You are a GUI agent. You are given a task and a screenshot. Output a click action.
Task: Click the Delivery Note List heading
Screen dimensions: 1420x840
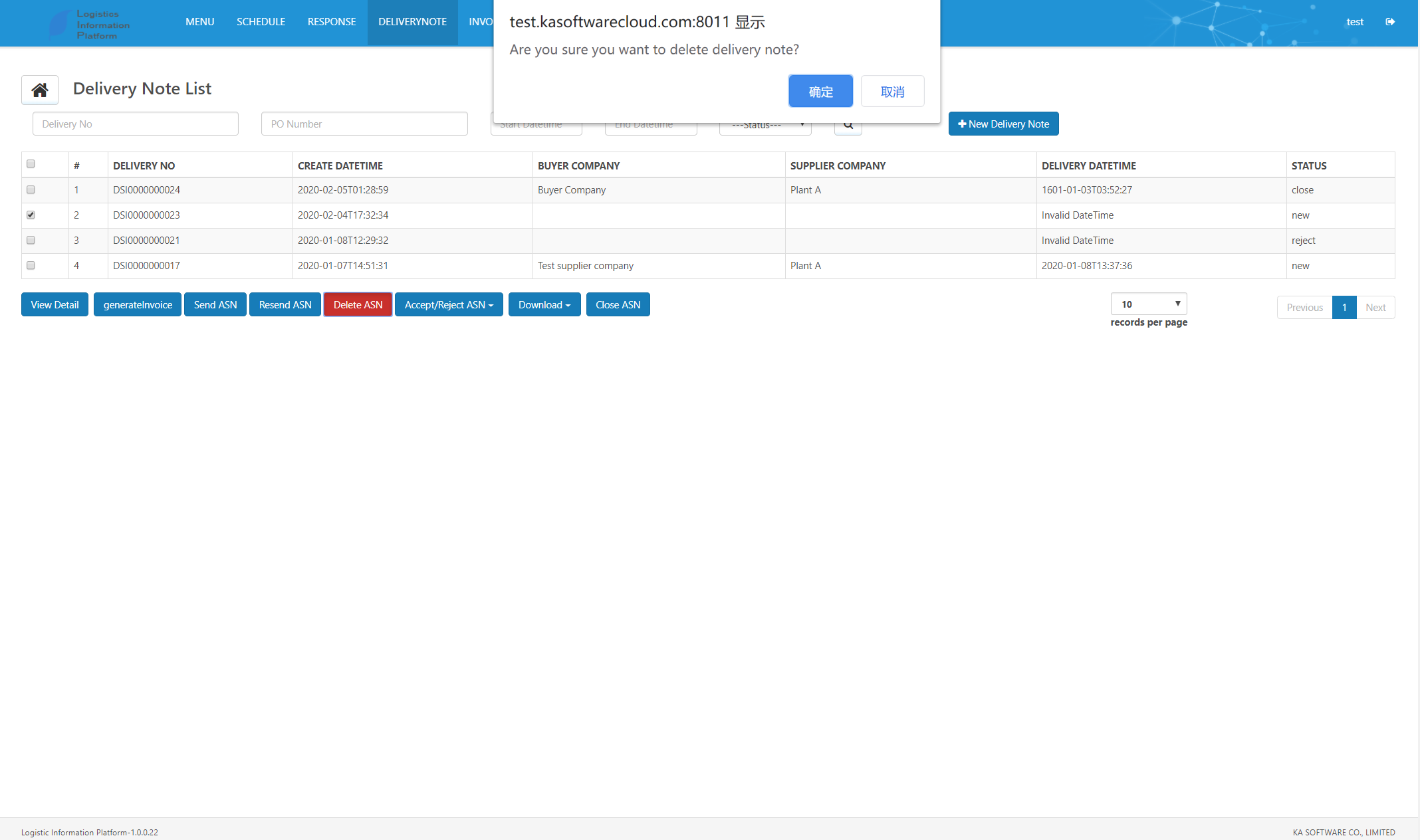click(142, 88)
